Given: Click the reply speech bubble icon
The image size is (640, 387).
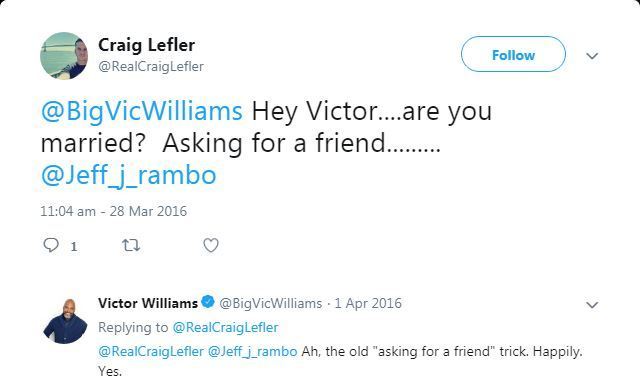Looking at the screenshot, I should pyautogui.click(x=51, y=245).
